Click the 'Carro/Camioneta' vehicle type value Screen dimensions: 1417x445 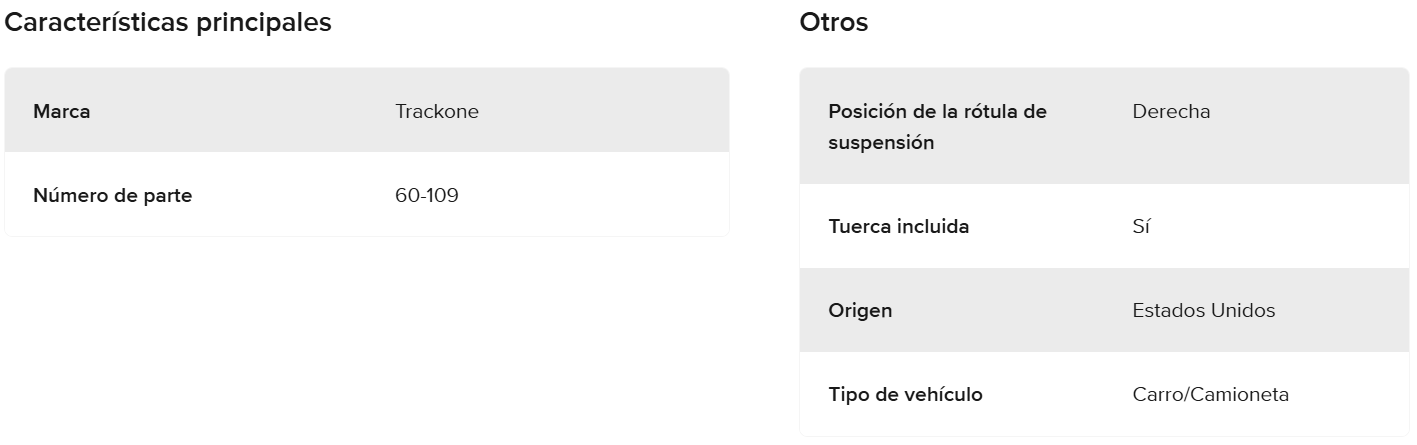point(1211,395)
